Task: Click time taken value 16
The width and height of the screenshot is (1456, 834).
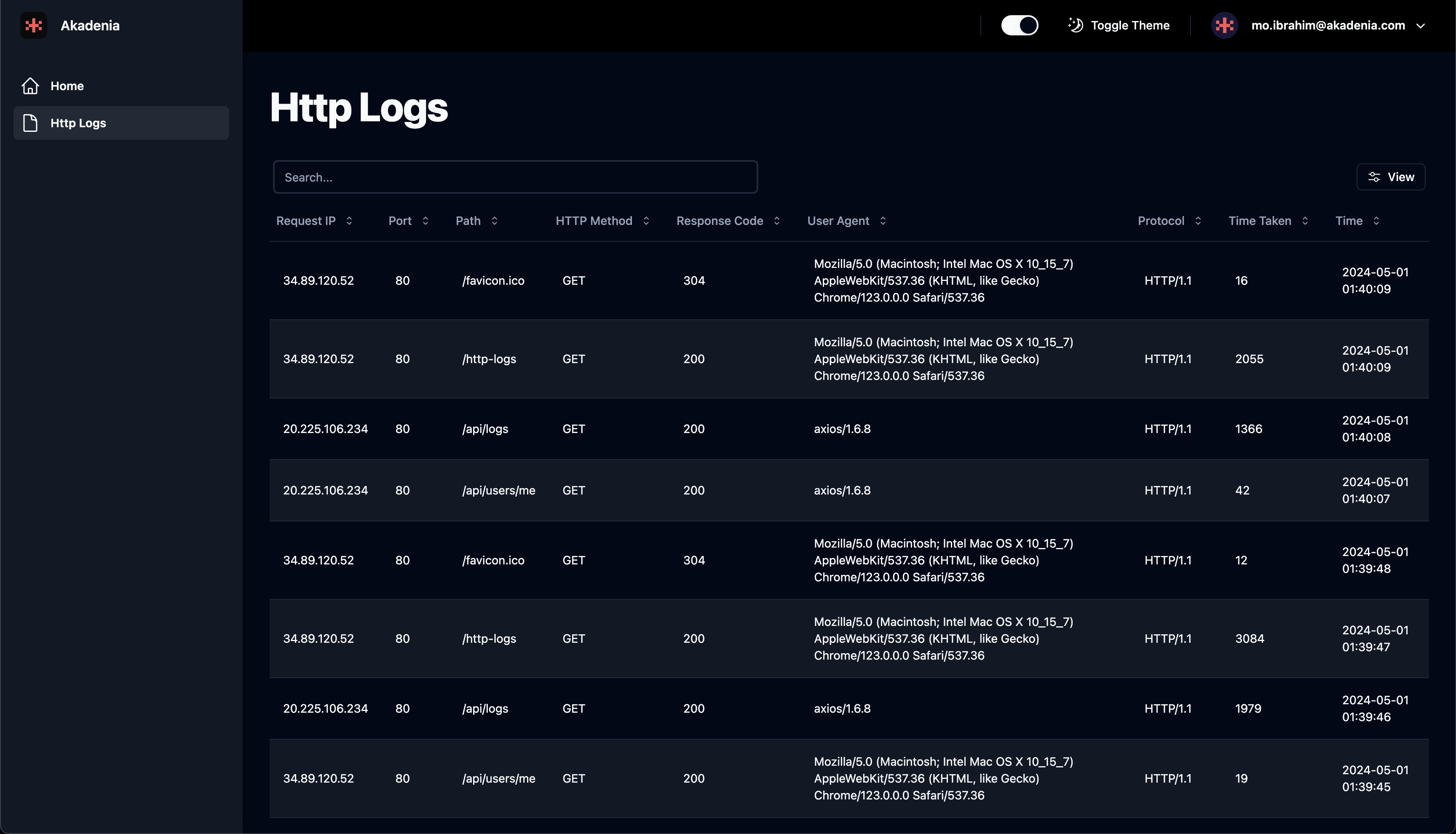Action: pyautogui.click(x=1241, y=281)
